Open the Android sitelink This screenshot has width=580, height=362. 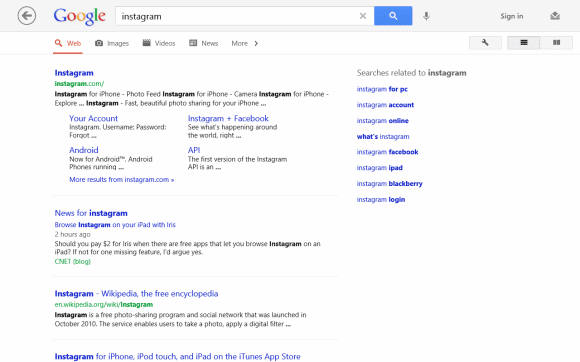click(84, 150)
